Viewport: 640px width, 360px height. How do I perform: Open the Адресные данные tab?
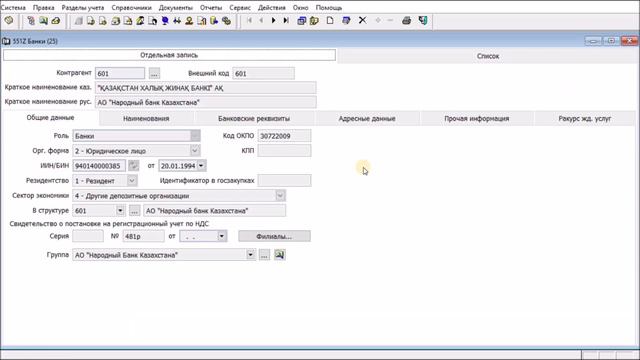[x=367, y=118]
